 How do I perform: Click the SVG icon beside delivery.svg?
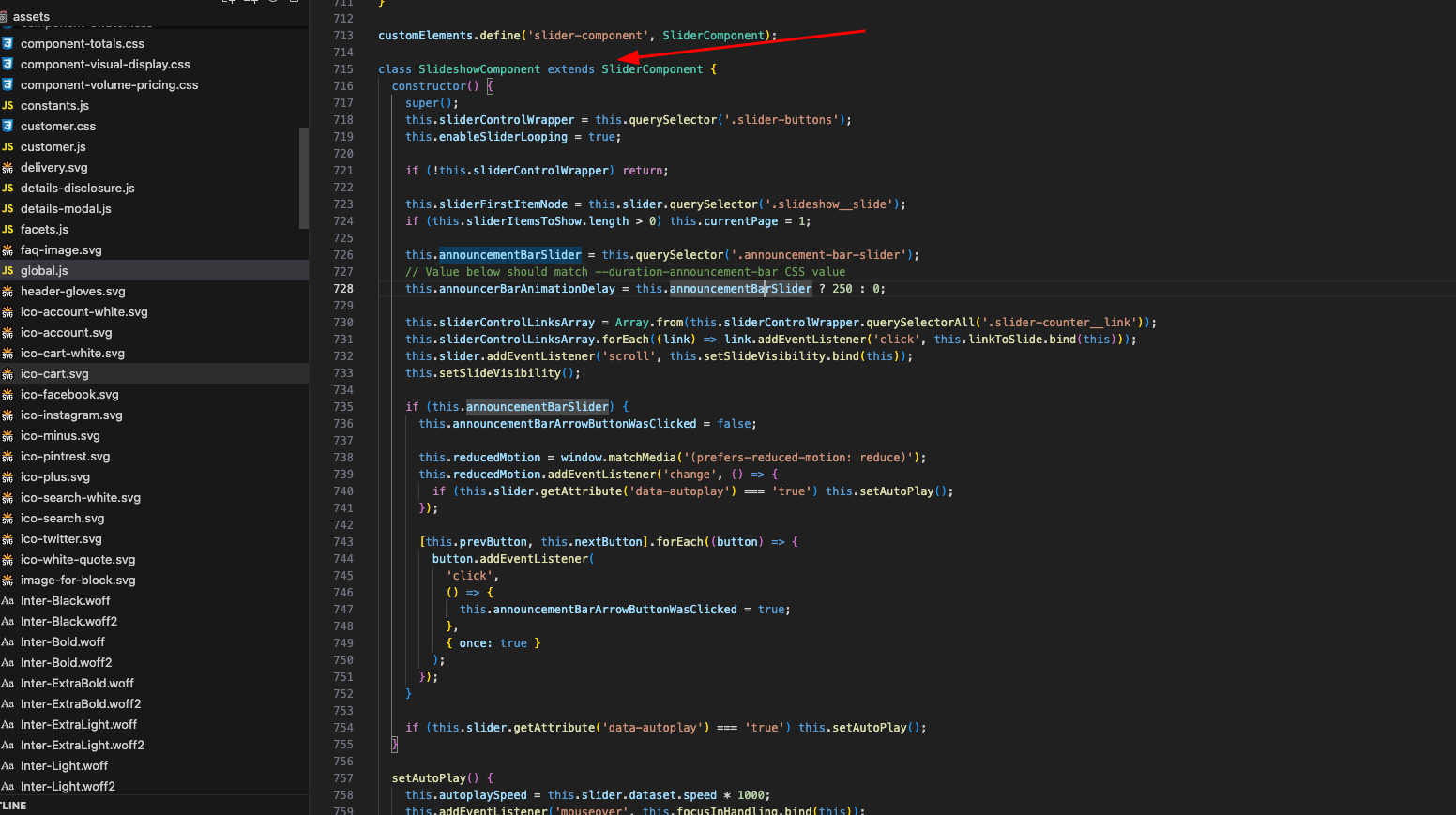[8, 168]
